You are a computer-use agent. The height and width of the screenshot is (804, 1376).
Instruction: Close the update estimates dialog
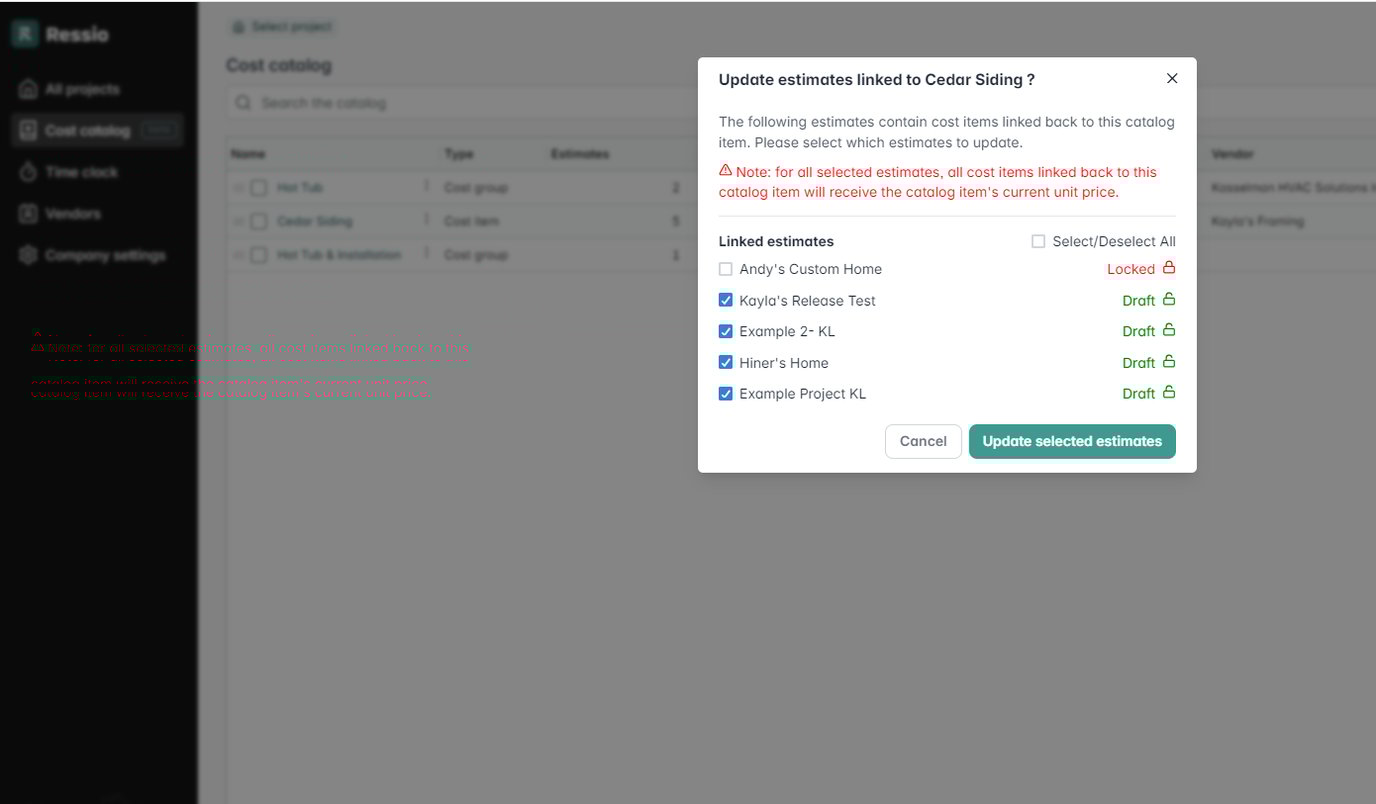1172,79
